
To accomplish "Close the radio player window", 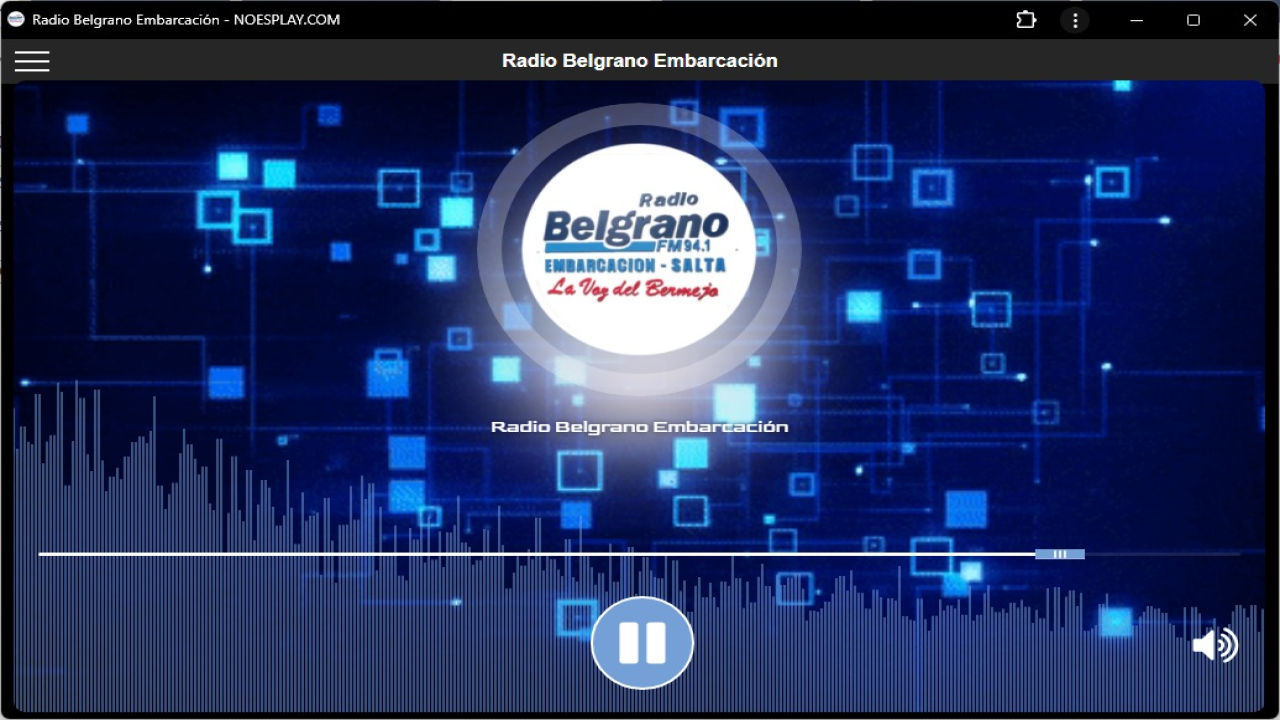I will 1250,20.
